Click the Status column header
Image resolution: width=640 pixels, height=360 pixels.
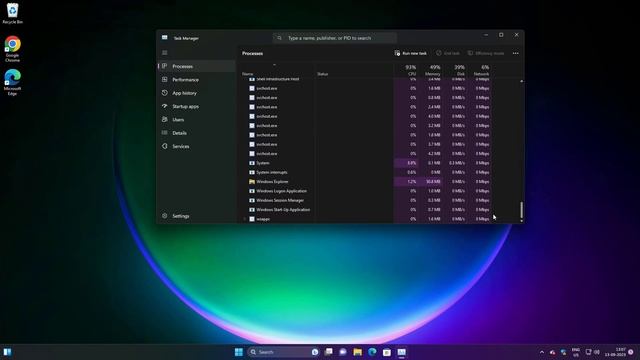point(322,74)
